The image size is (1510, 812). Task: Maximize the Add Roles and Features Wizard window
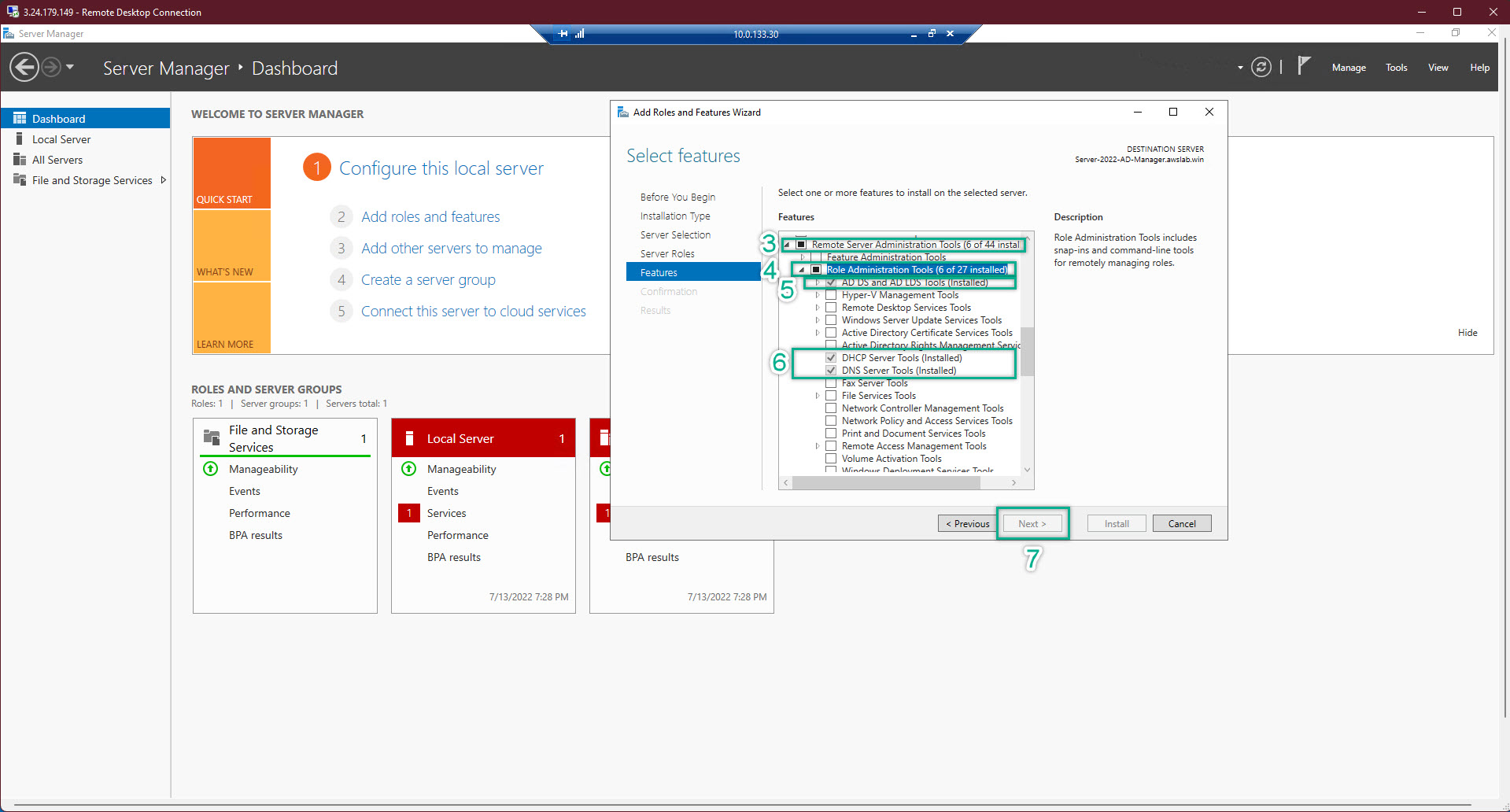1173,112
